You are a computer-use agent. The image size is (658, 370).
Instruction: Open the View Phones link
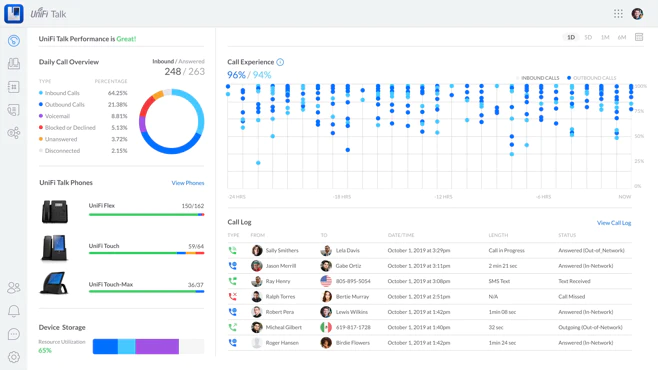(x=188, y=183)
